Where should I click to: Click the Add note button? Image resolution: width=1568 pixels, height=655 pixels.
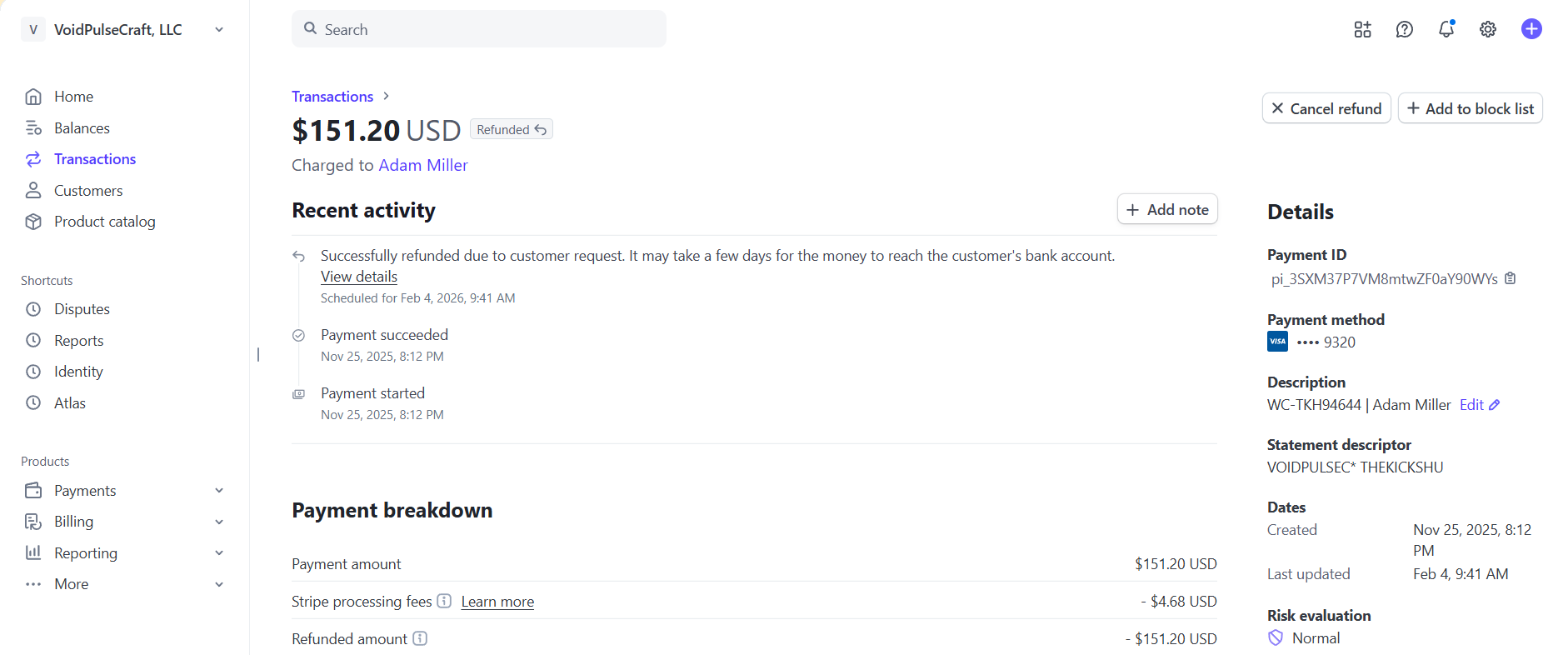coord(1167,209)
